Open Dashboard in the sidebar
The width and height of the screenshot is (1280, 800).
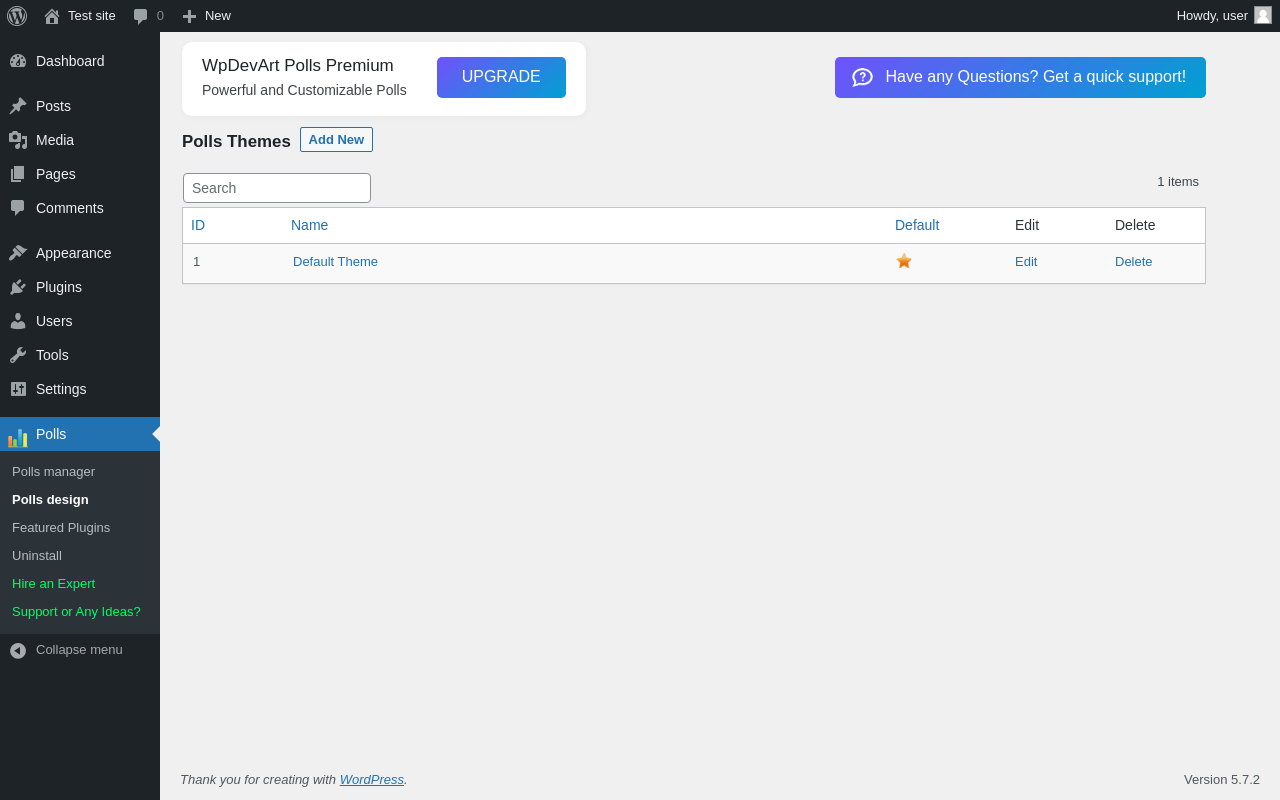tap(80, 61)
